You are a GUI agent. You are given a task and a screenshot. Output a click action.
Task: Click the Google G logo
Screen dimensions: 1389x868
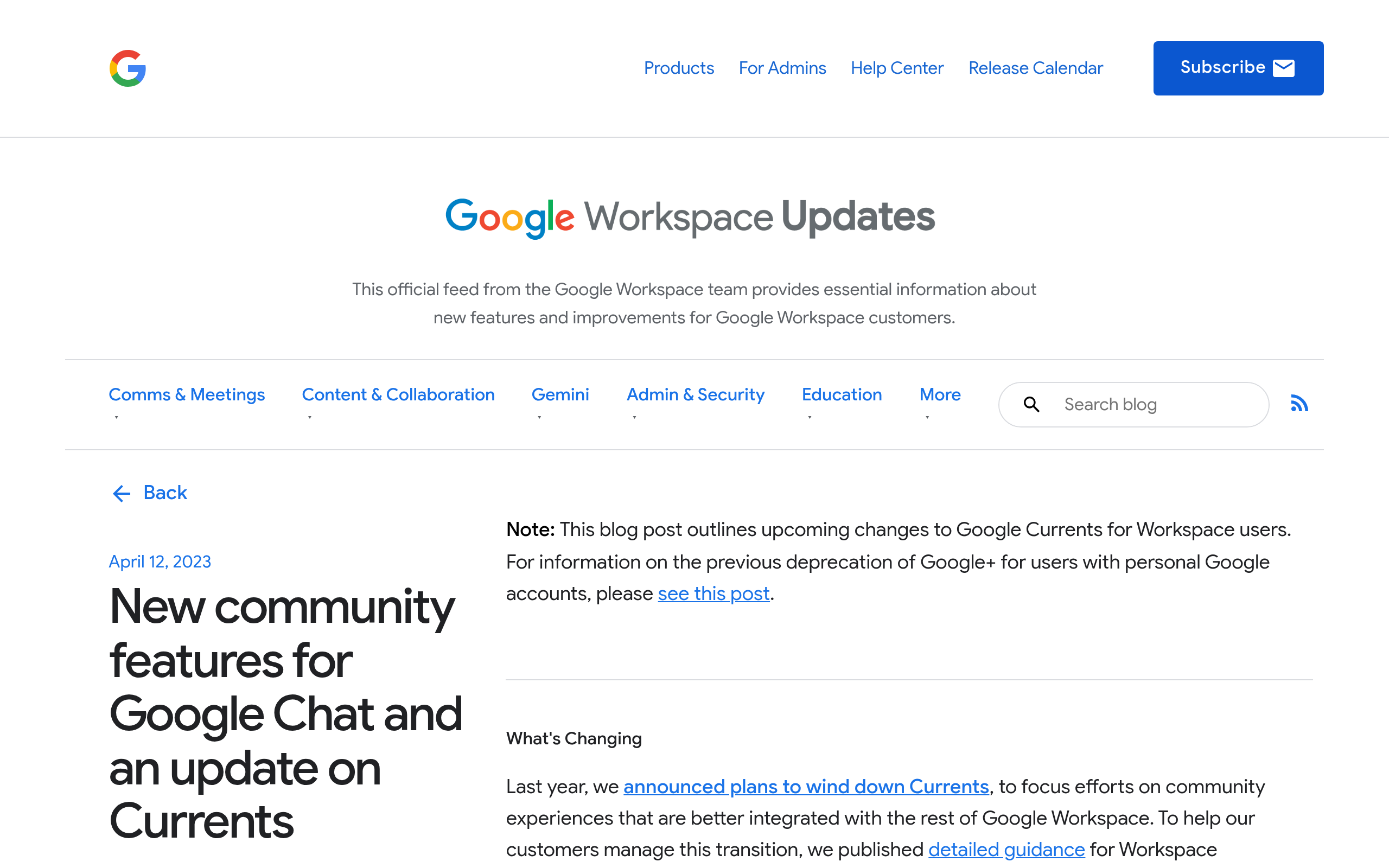coord(128,68)
